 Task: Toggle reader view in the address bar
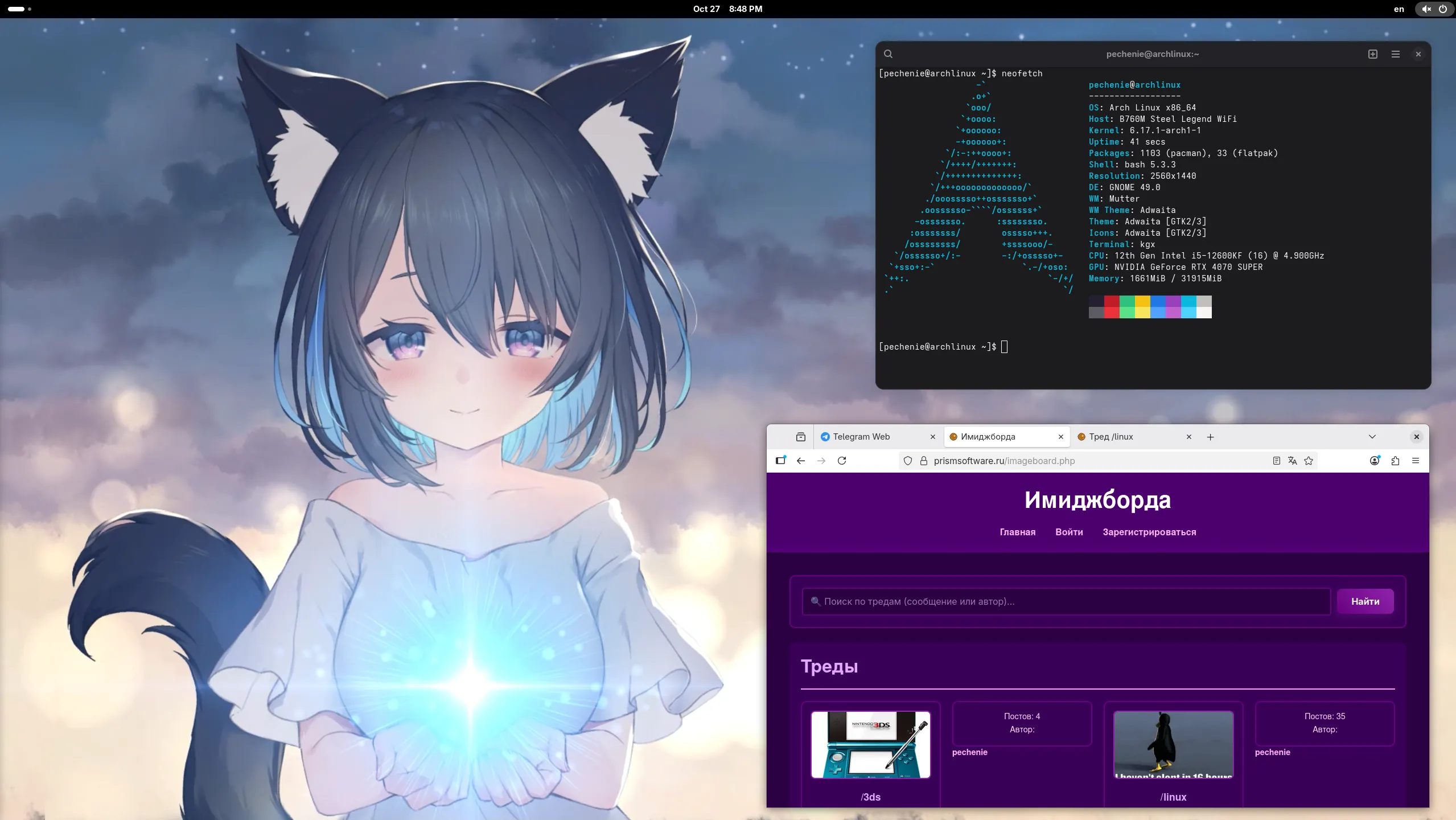click(x=1276, y=461)
